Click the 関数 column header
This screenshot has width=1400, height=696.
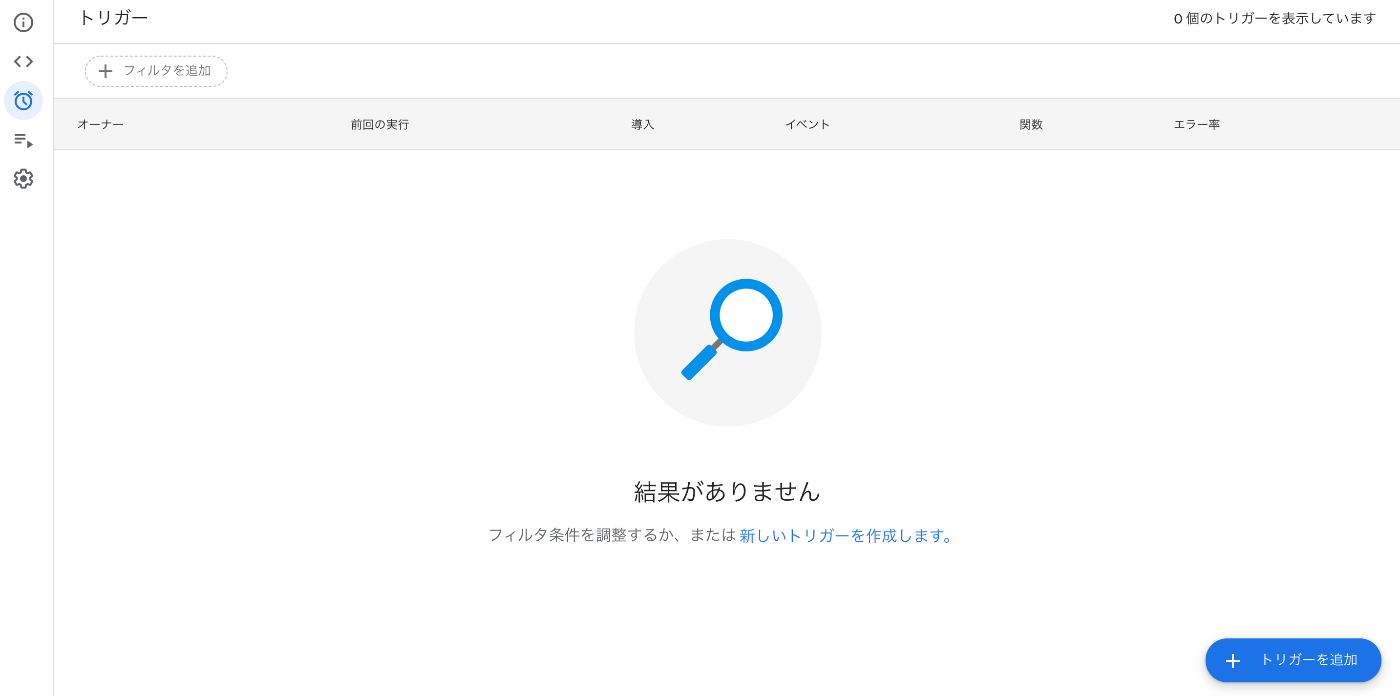click(x=1031, y=124)
